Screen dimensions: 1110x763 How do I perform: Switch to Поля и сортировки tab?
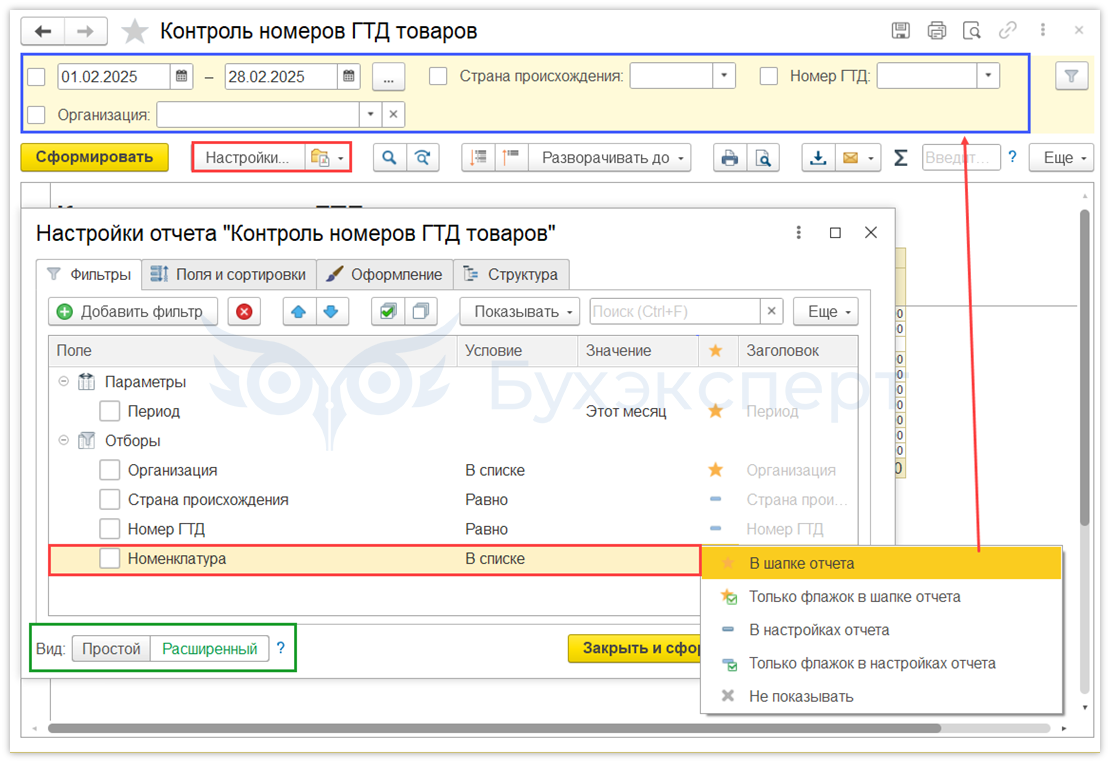[x=229, y=275]
